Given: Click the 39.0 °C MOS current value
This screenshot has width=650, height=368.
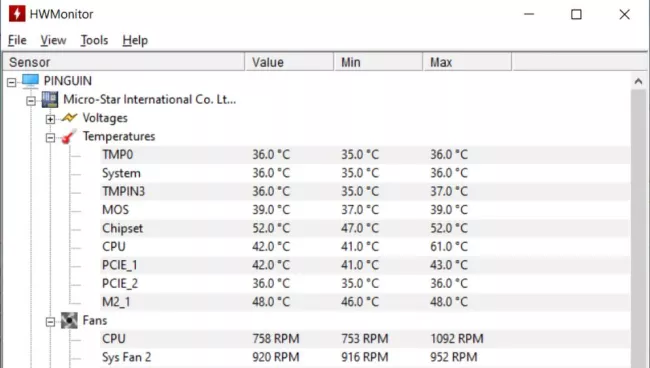Looking at the screenshot, I should click(x=271, y=210).
